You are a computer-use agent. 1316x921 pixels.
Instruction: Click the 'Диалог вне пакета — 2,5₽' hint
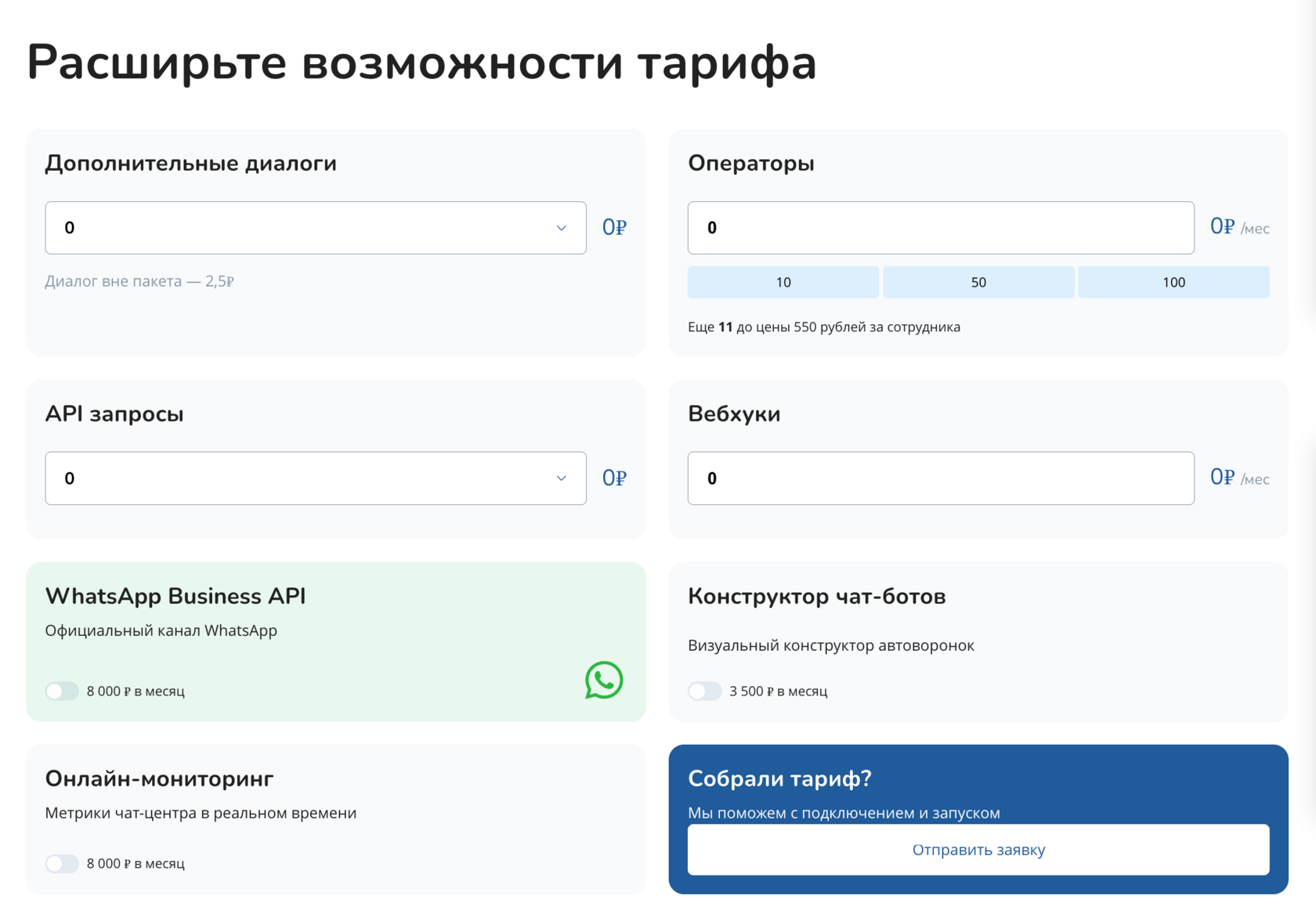(x=139, y=281)
